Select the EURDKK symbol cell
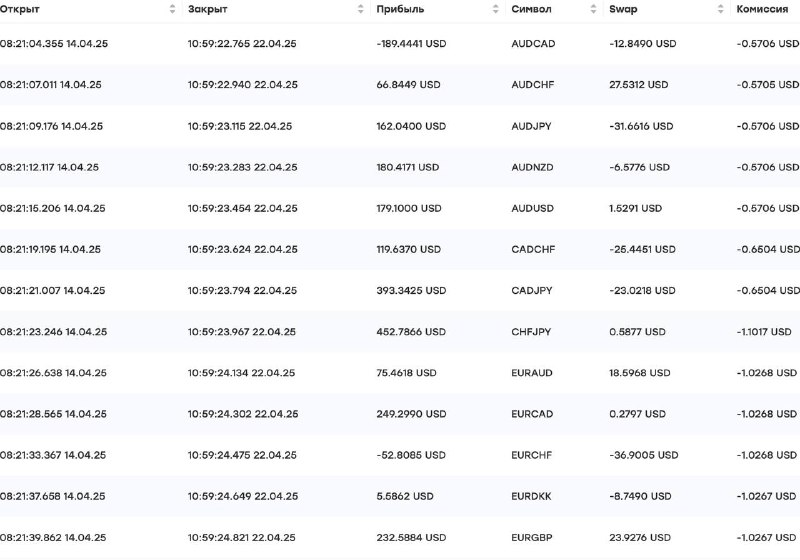Viewport: 800px width, 560px height. pos(531,496)
